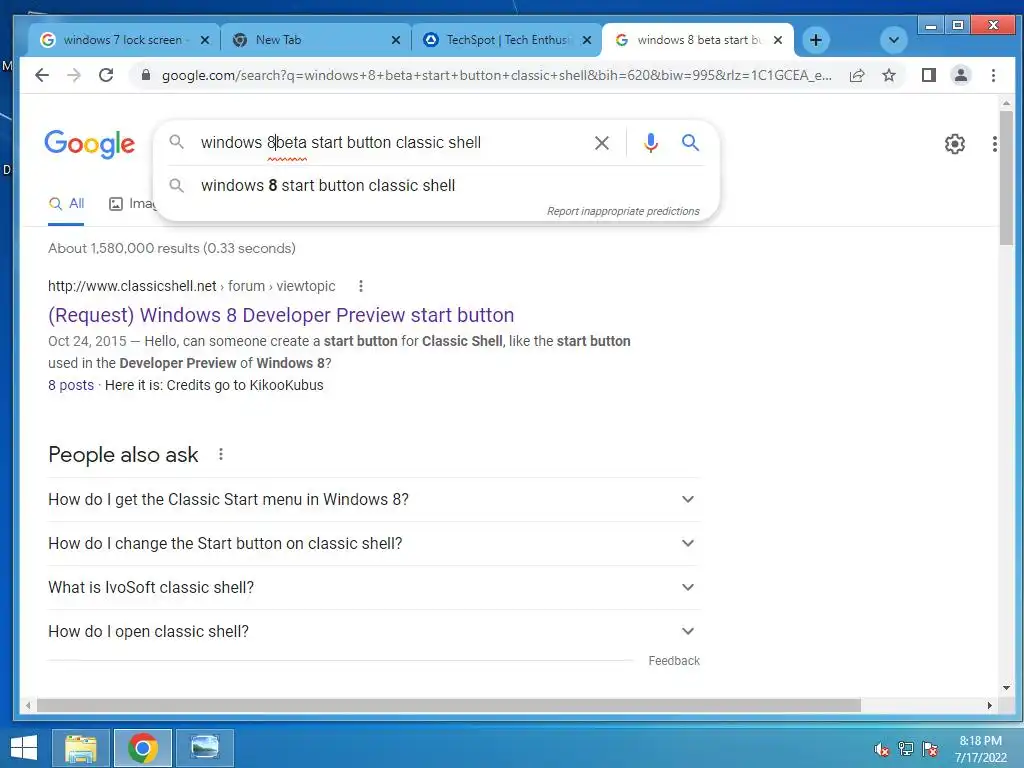Click inside the Google search field
Screen dimensions: 1024x768
[392, 142]
